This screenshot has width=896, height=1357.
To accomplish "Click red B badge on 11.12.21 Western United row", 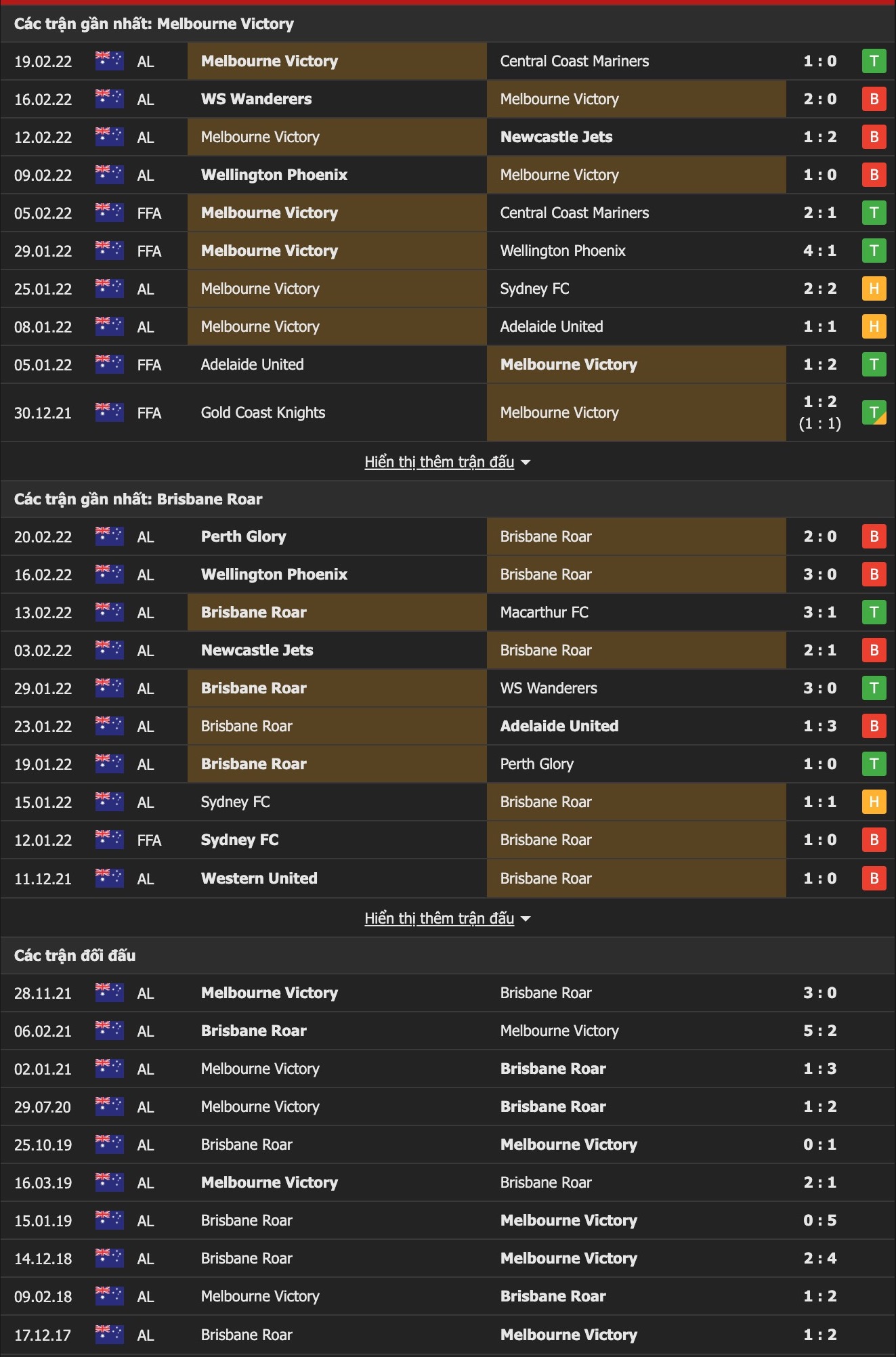I will click(x=874, y=878).
